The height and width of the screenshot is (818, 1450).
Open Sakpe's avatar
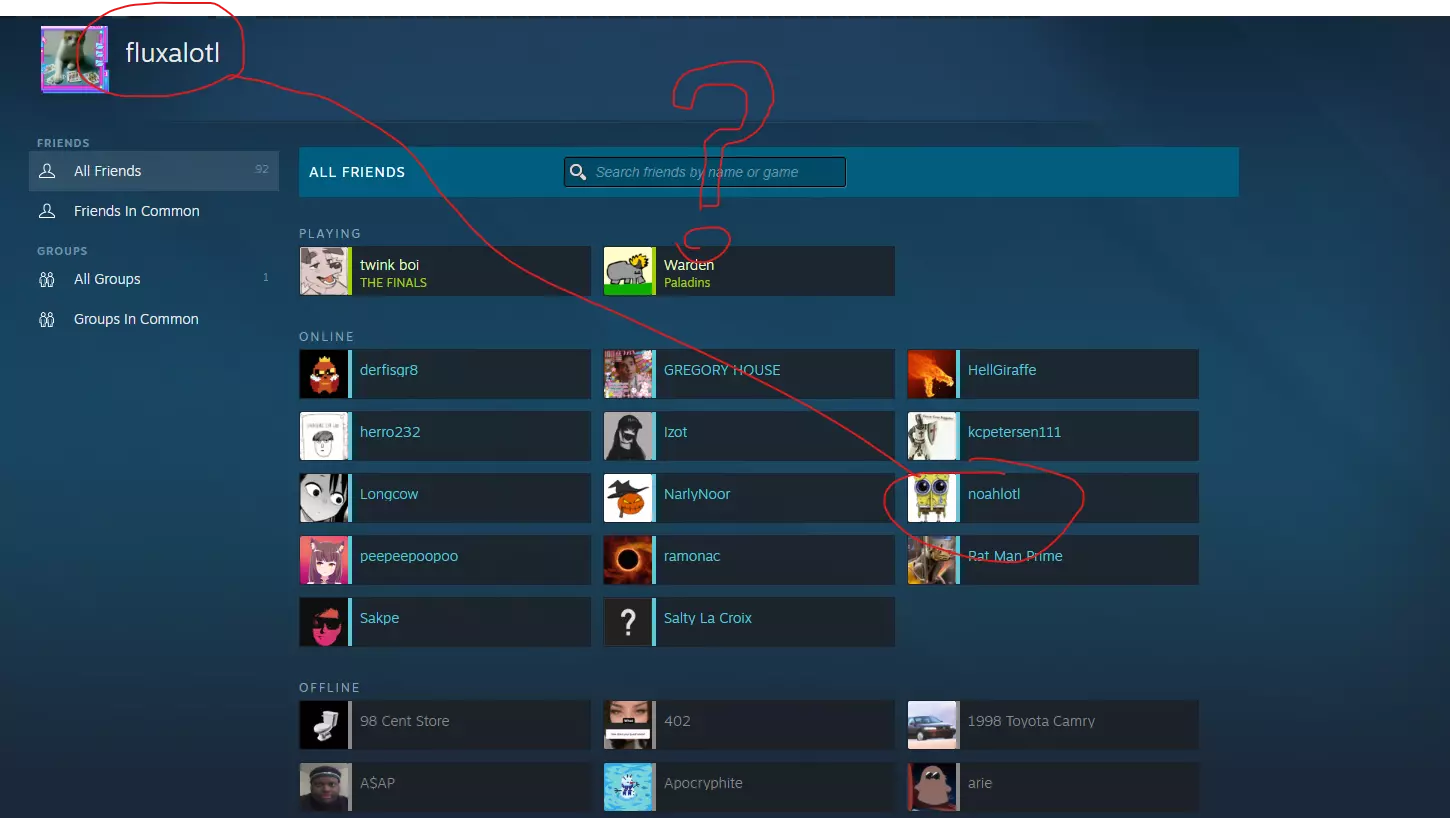tap(324, 622)
